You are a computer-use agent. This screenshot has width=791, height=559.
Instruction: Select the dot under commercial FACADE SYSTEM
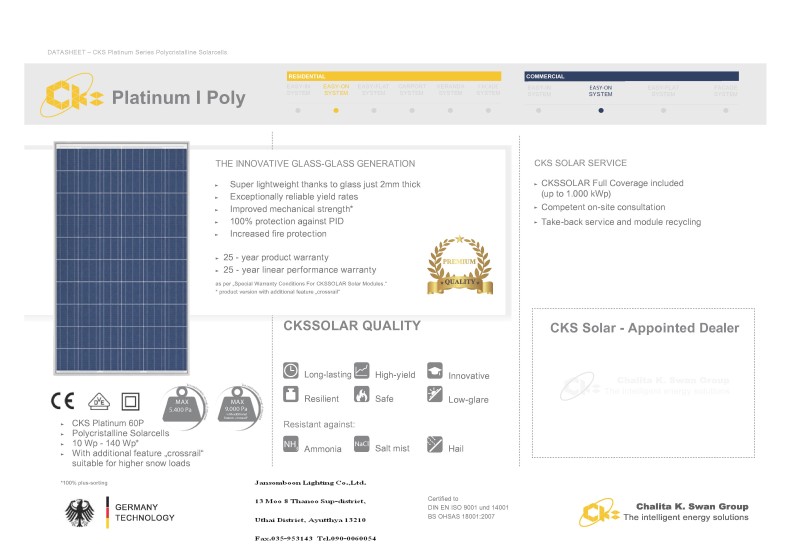(x=725, y=110)
